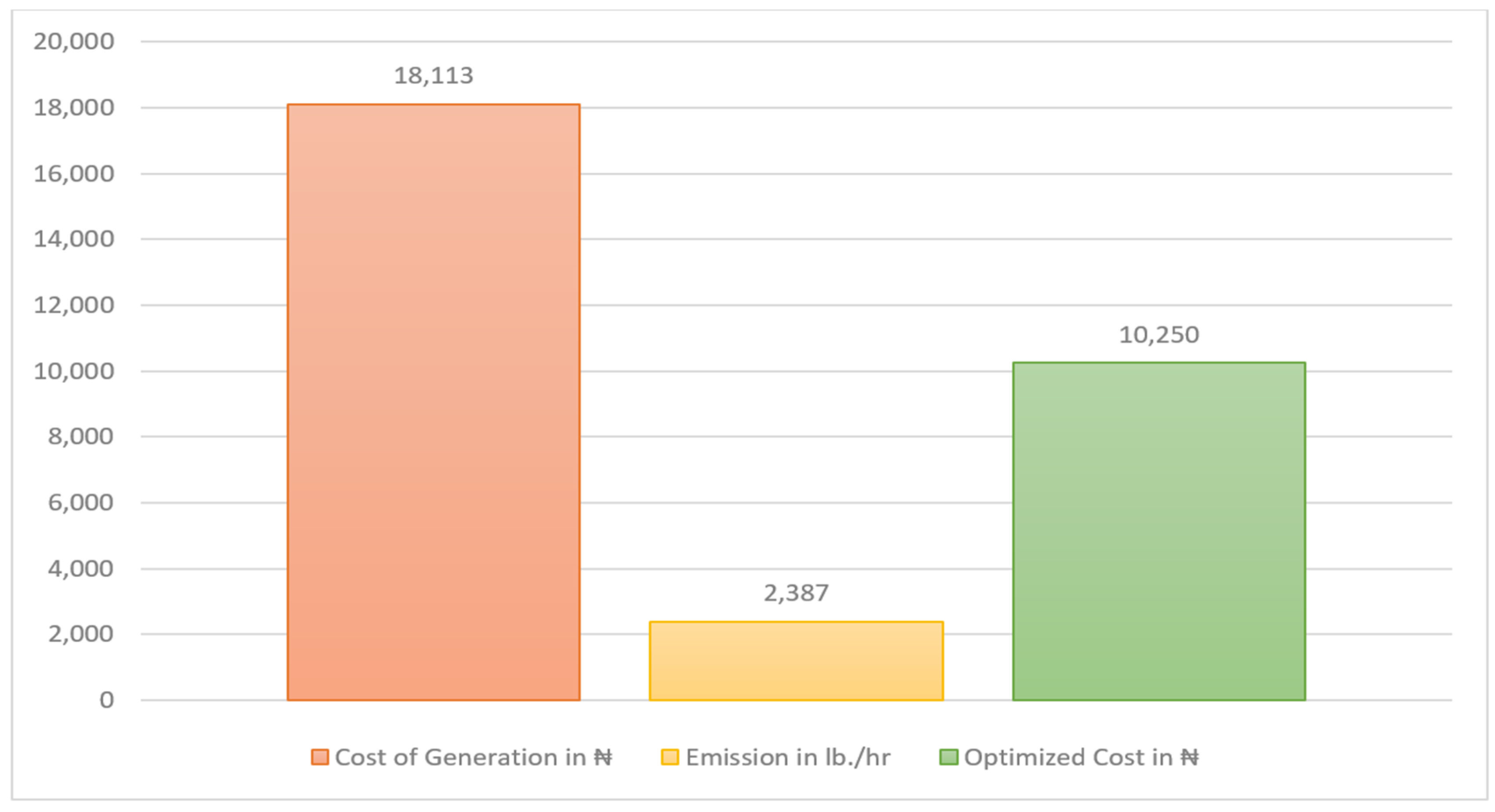Select the 2,000 axis tick label

click(81, 633)
